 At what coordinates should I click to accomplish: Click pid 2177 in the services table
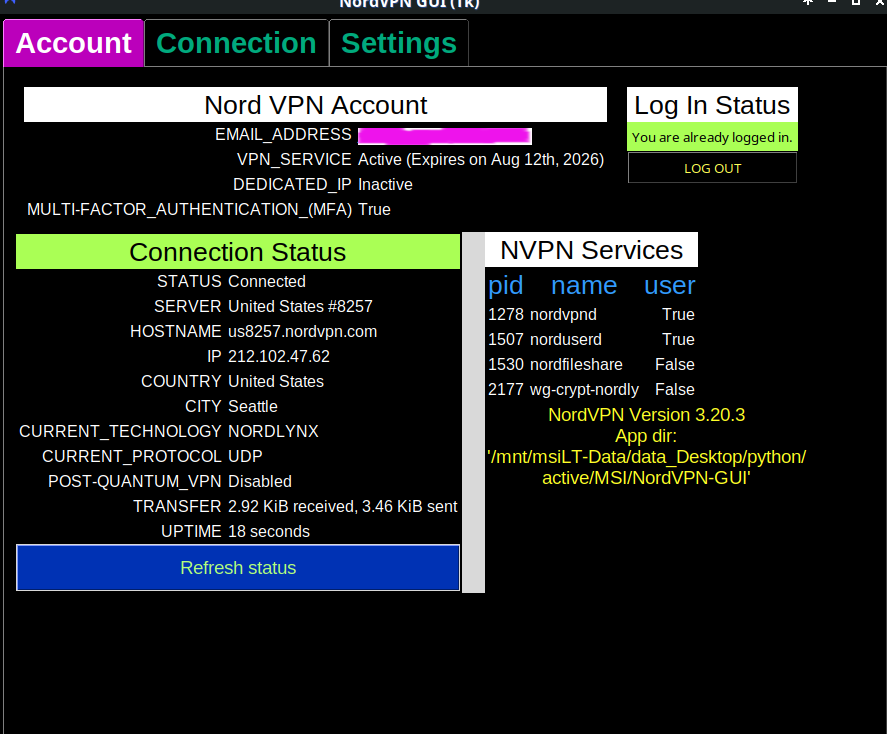tap(506, 390)
